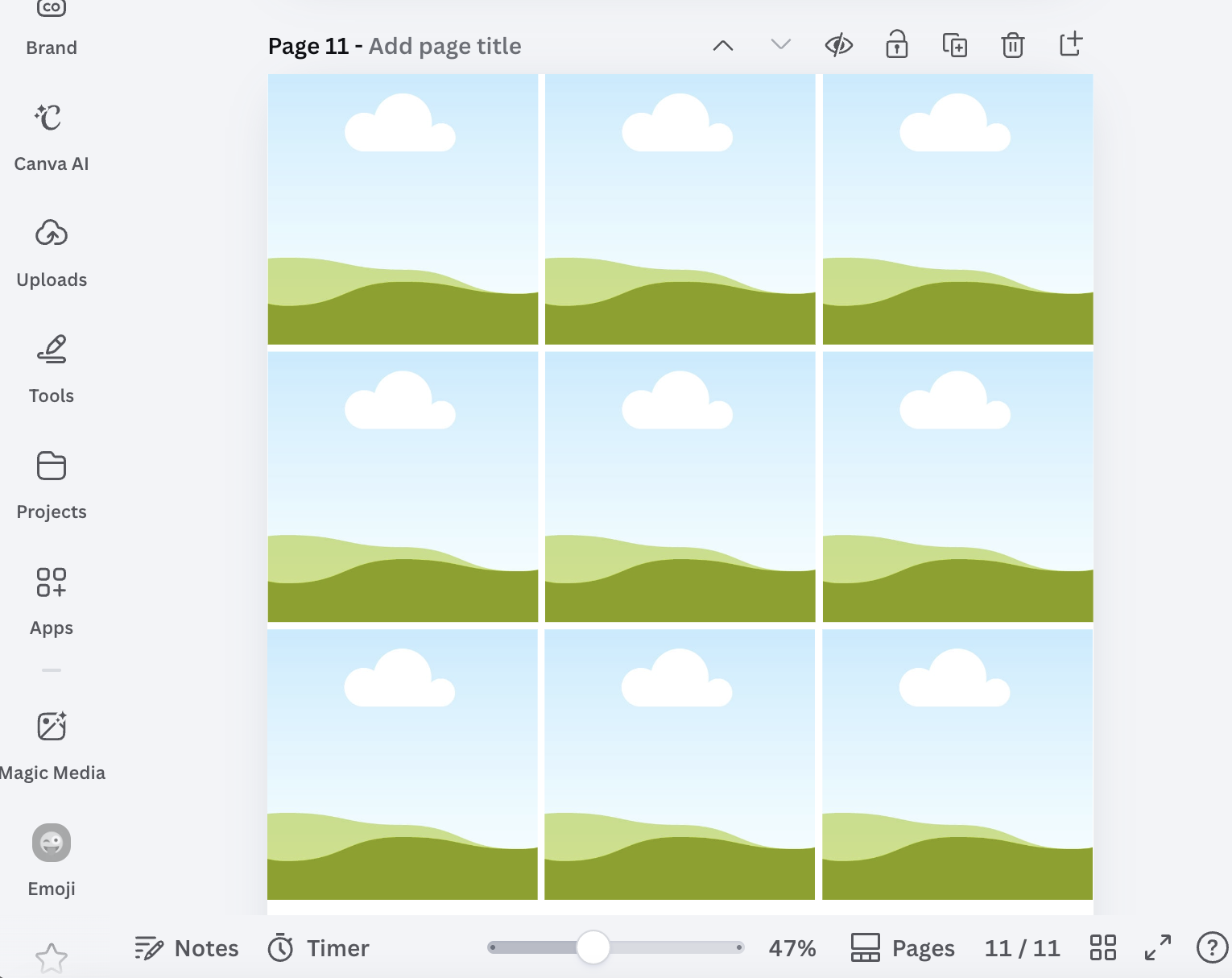Open the Notes panel
1232x978 pixels.
187,948
